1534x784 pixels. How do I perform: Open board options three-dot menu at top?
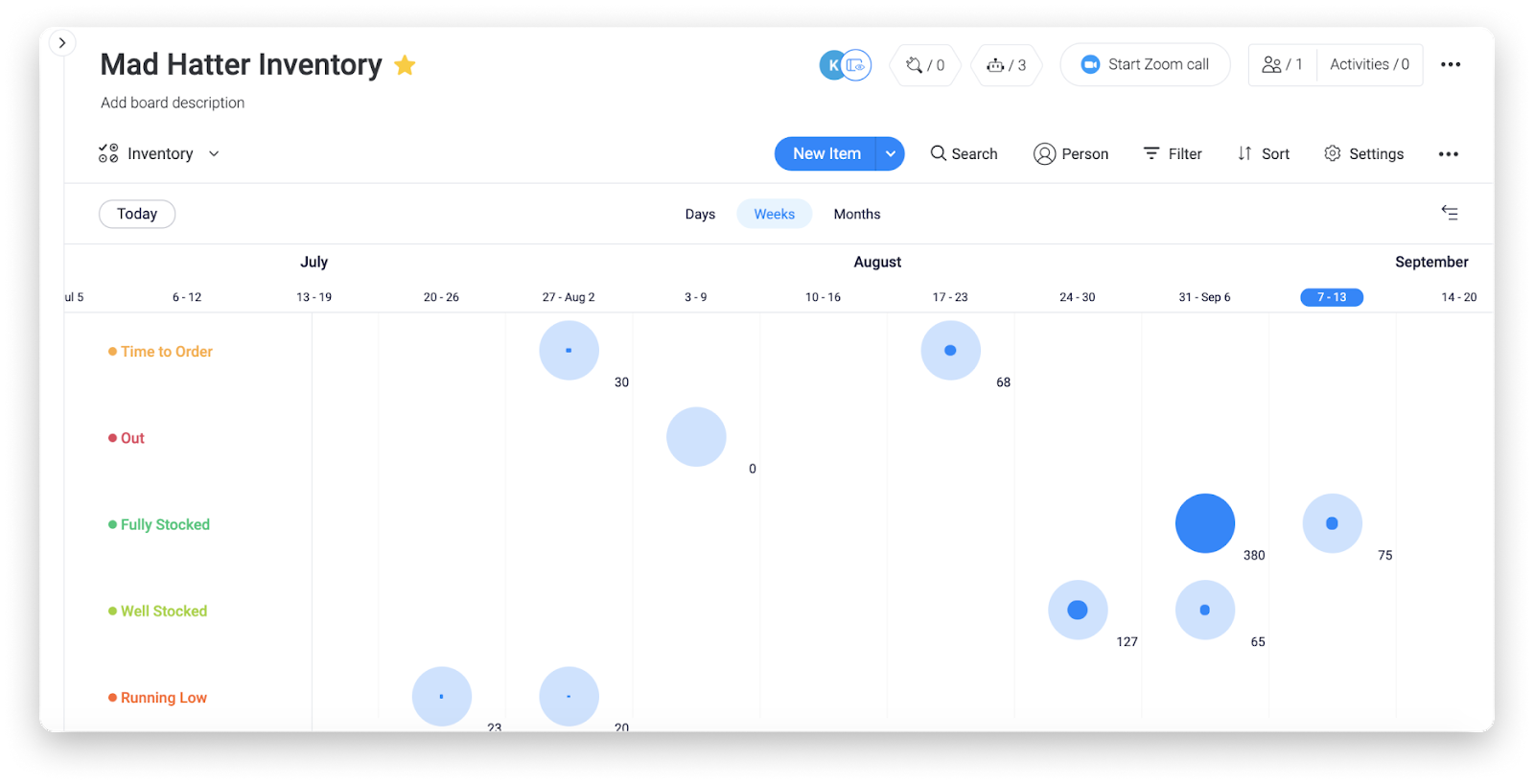pos(1451,64)
